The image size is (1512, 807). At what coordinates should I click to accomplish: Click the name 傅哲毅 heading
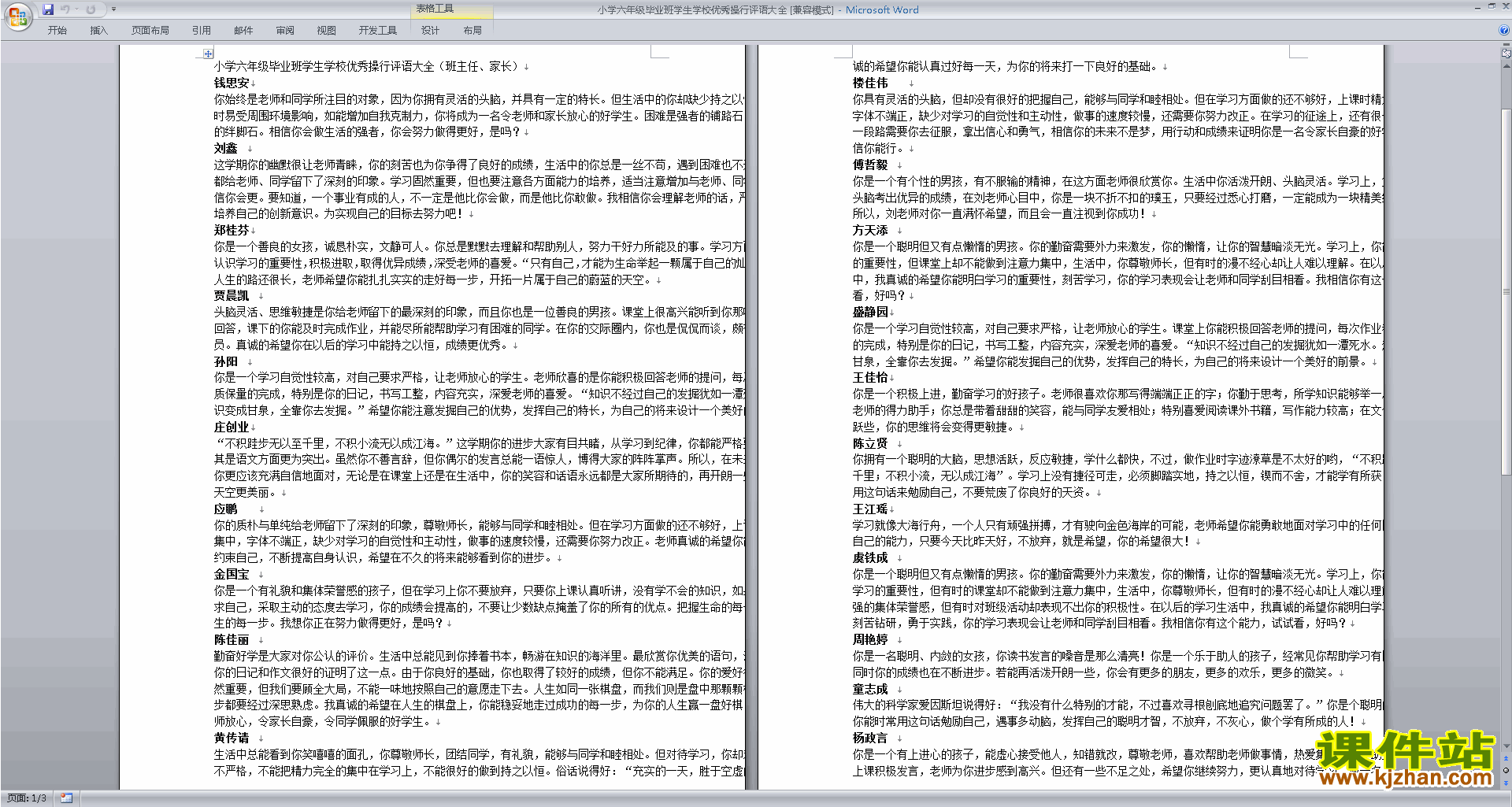tap(870, 165)
